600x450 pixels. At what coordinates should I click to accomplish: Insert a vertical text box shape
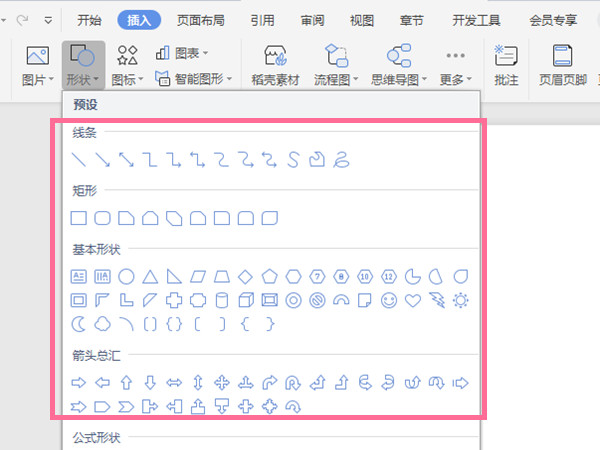(x=103, y=276)
